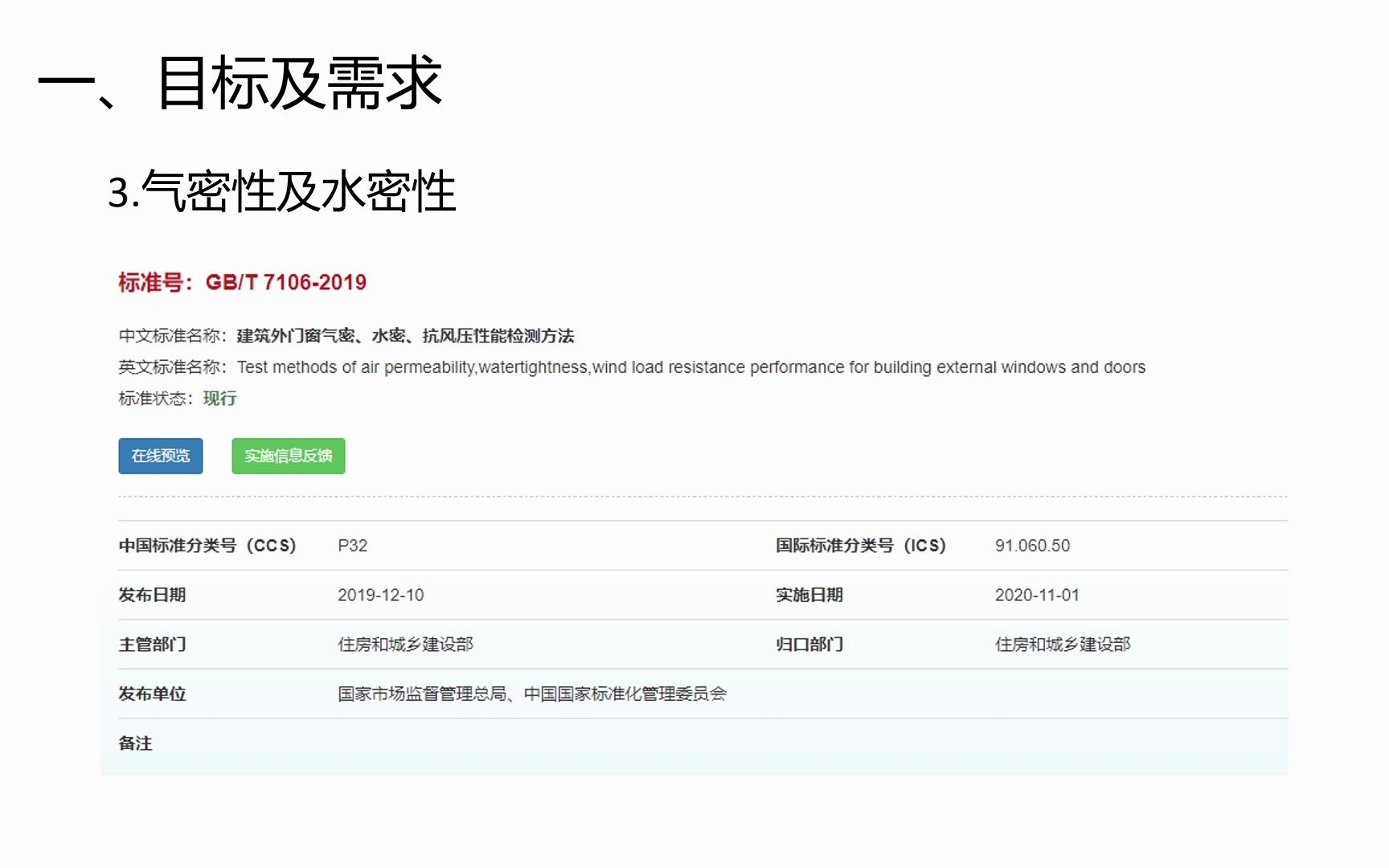Click the 备注 label
Screen dimensions: 1389x868
[x=135, y=743]
